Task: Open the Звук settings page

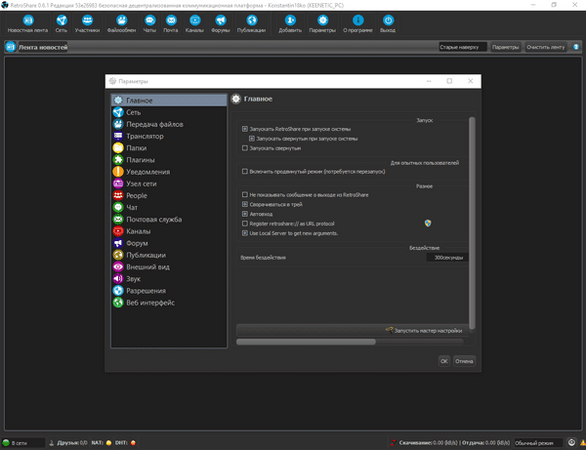Action: [x=169, y=279]
